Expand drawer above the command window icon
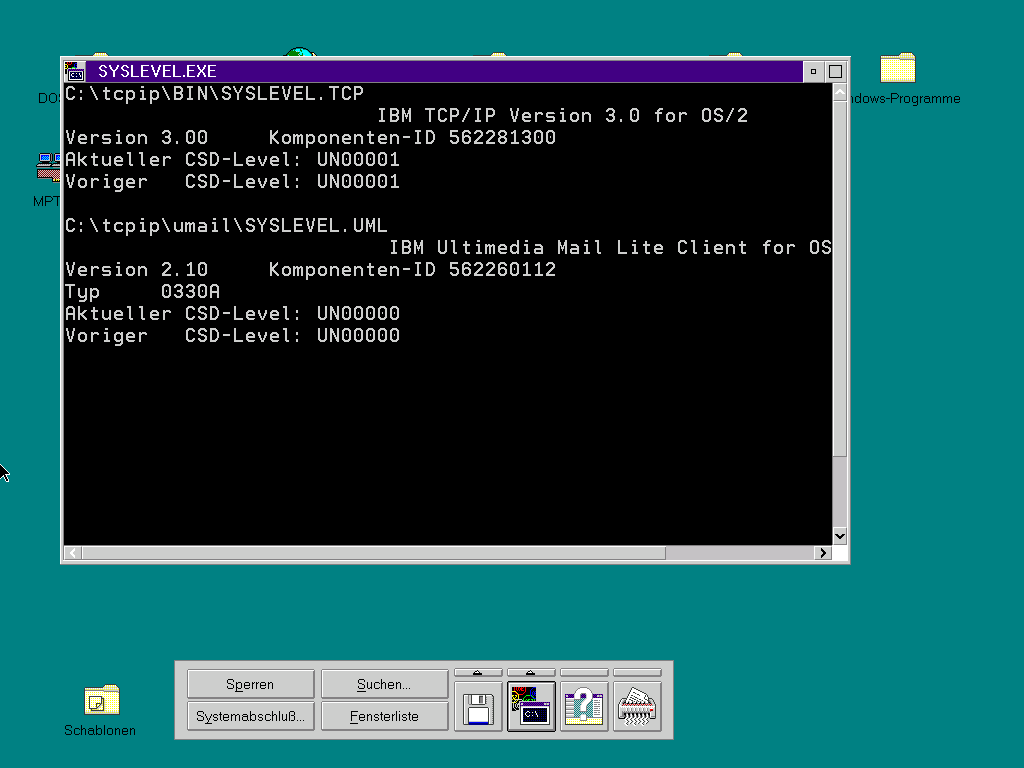This screenshot has width=1024, height=768. 531,673
